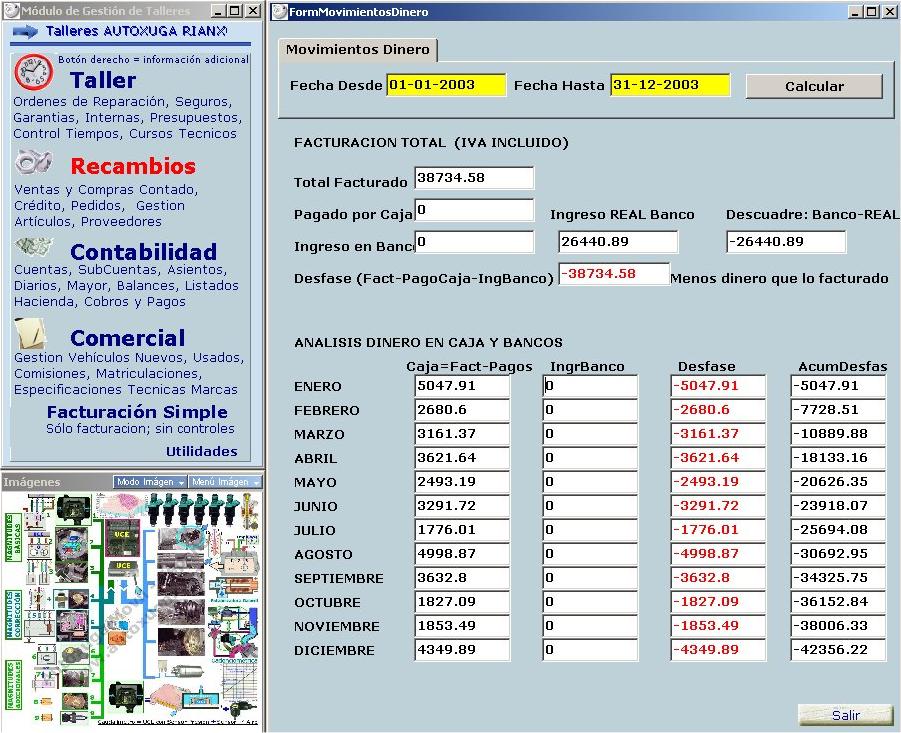Click the notepad icon beside Comercial
The width and height of the screenshot is (901, 733).
click(x=30, y=333)
